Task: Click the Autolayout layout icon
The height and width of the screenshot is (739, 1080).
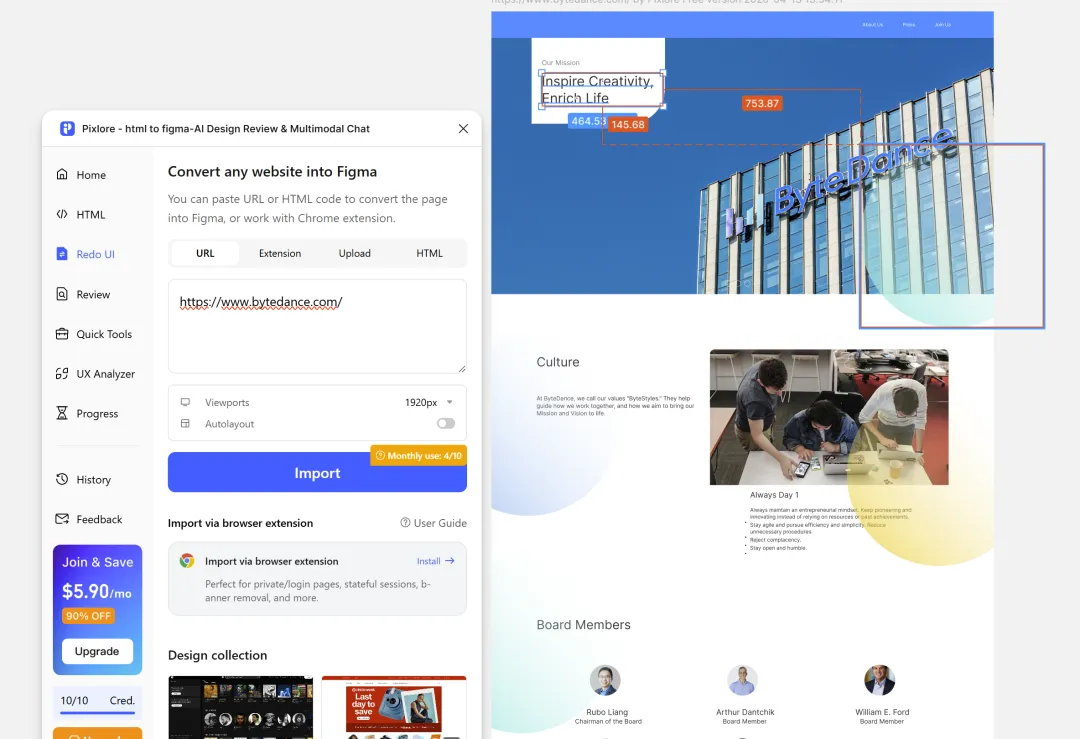Action: tap(185, 424)
